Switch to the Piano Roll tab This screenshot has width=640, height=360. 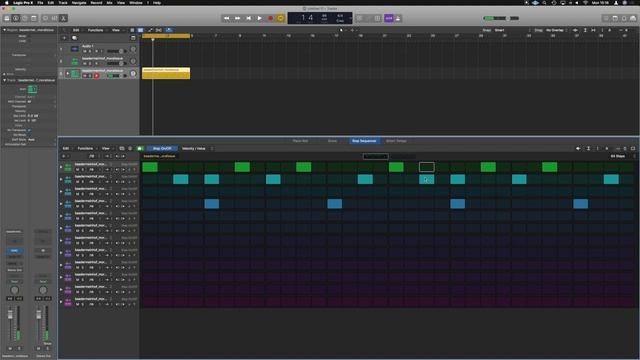[x=300, y=141]
